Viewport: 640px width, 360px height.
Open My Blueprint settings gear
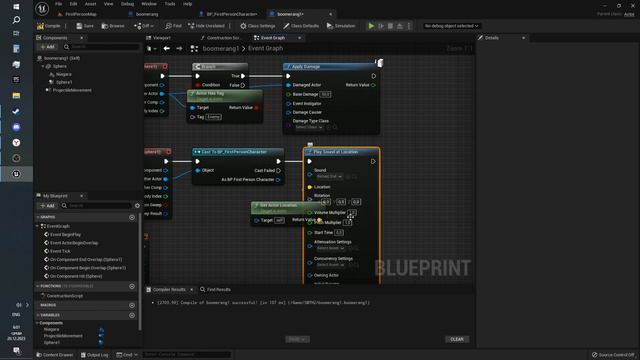point(137,205)
